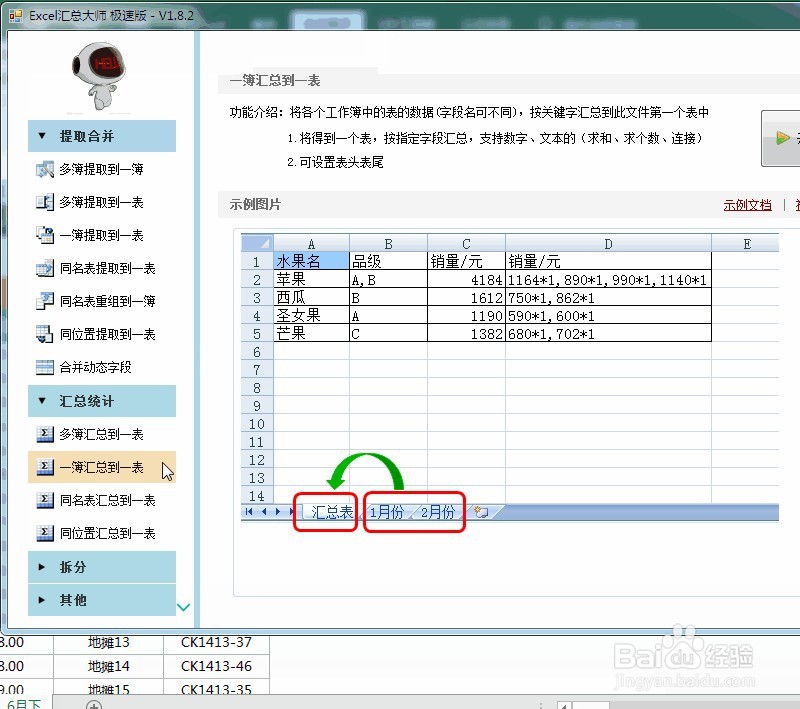Click cell 苹果 in example table
Image resolution: width=800 pixels, height=709 pixels.
click(311, 280)
